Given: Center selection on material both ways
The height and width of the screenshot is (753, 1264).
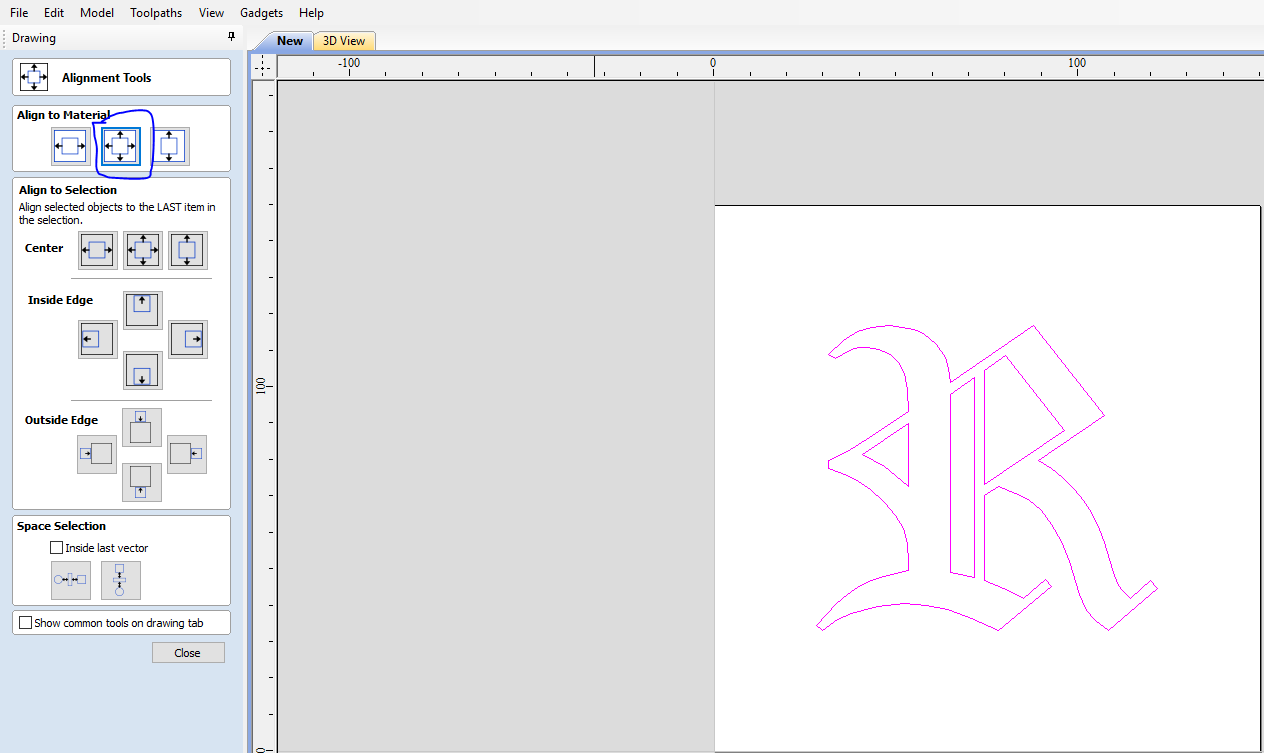Looking at the screenshot, I should [121, 145].
